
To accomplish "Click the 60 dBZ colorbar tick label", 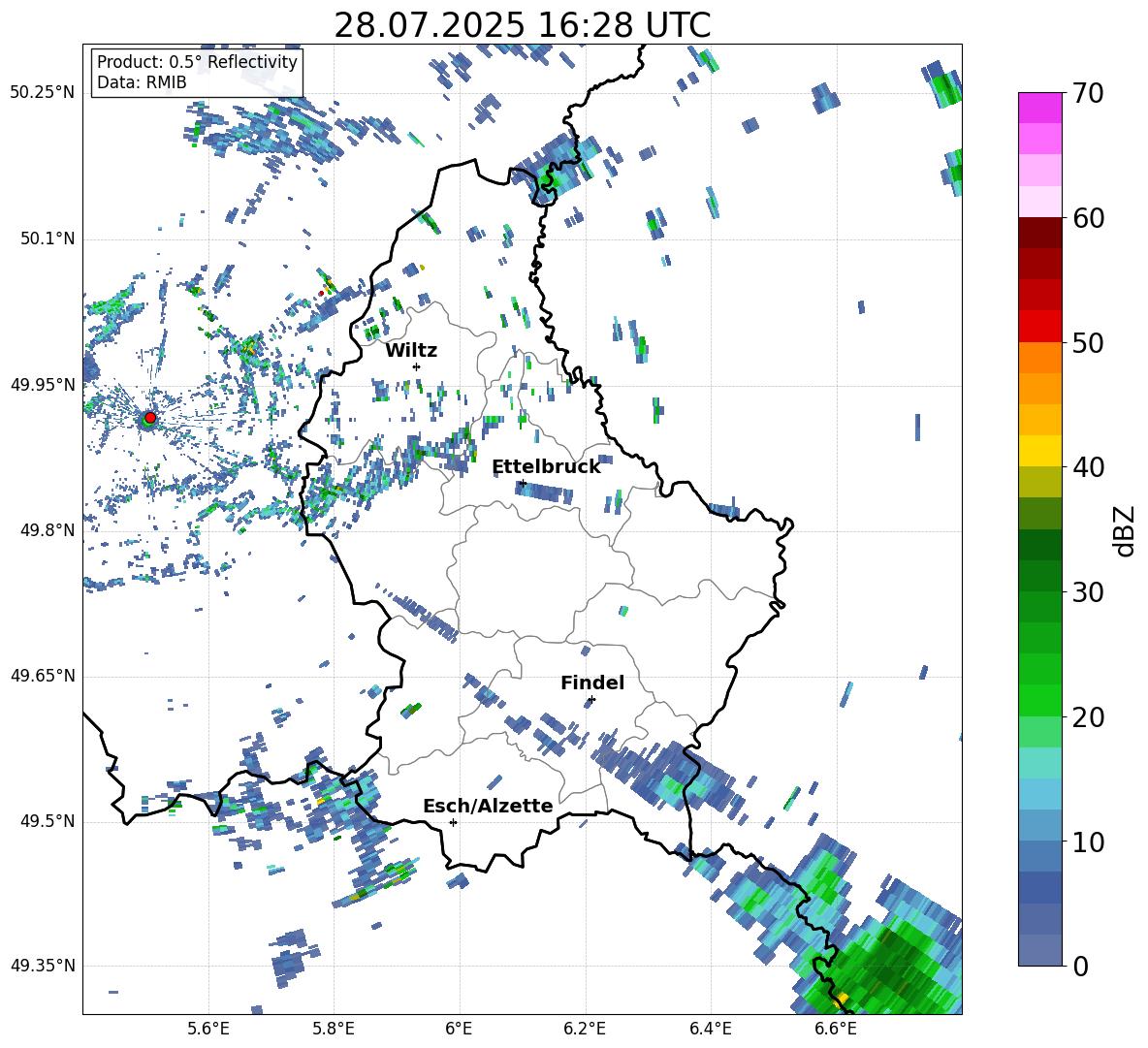I will click(1088, 218).
